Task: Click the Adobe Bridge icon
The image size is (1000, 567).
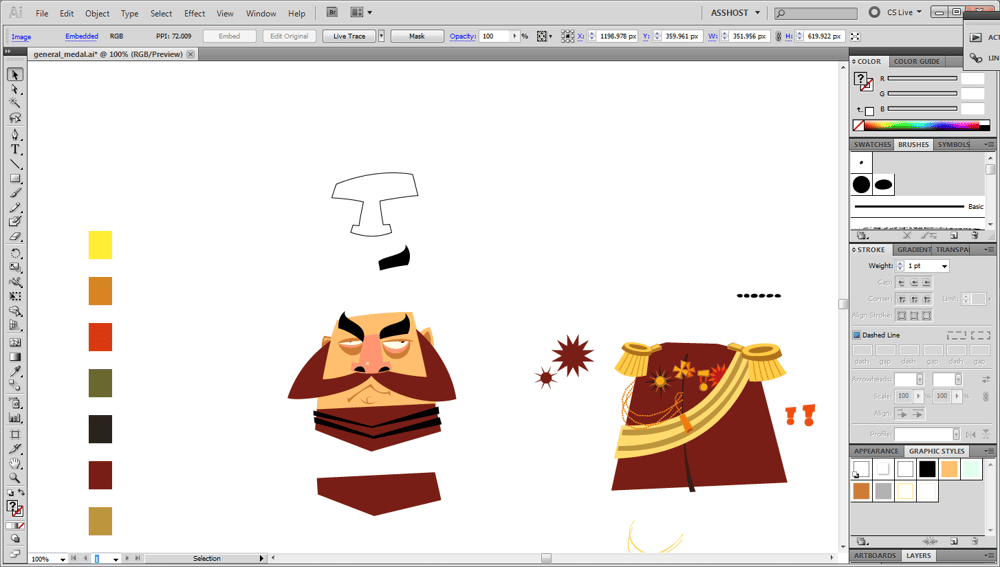Action: point(332,12)
